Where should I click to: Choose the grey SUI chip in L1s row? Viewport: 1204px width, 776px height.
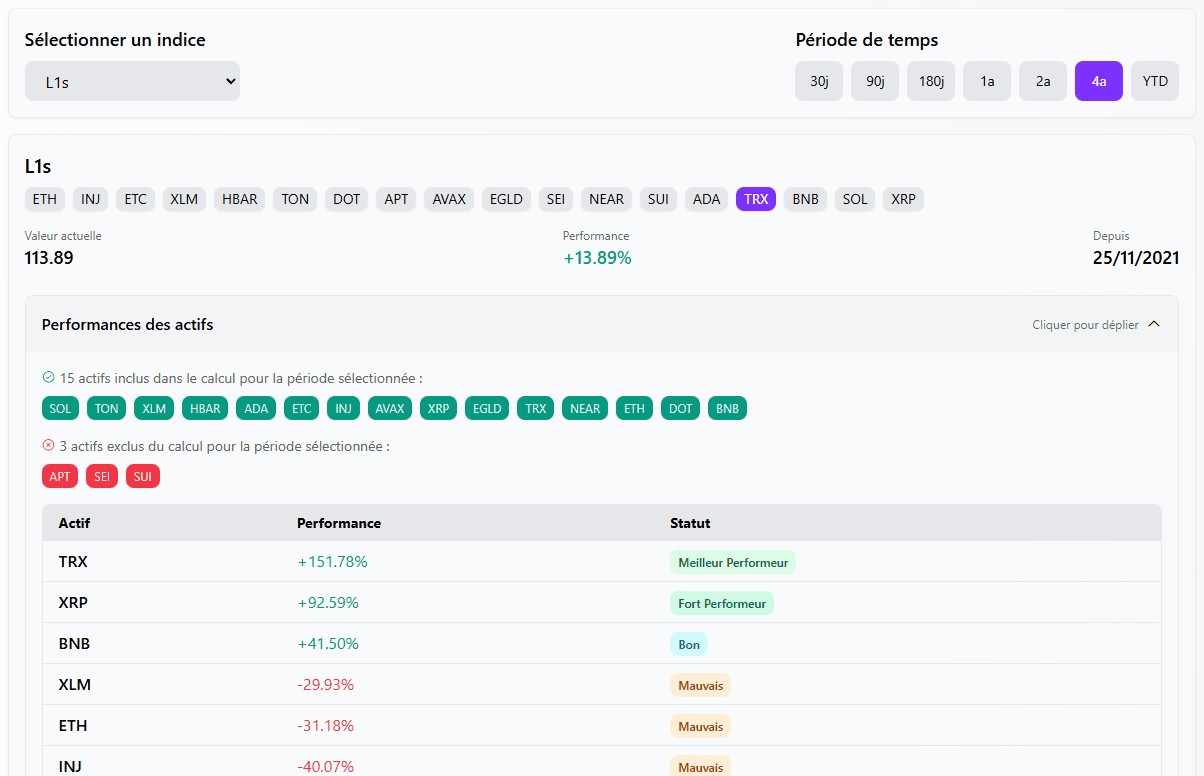658,199
